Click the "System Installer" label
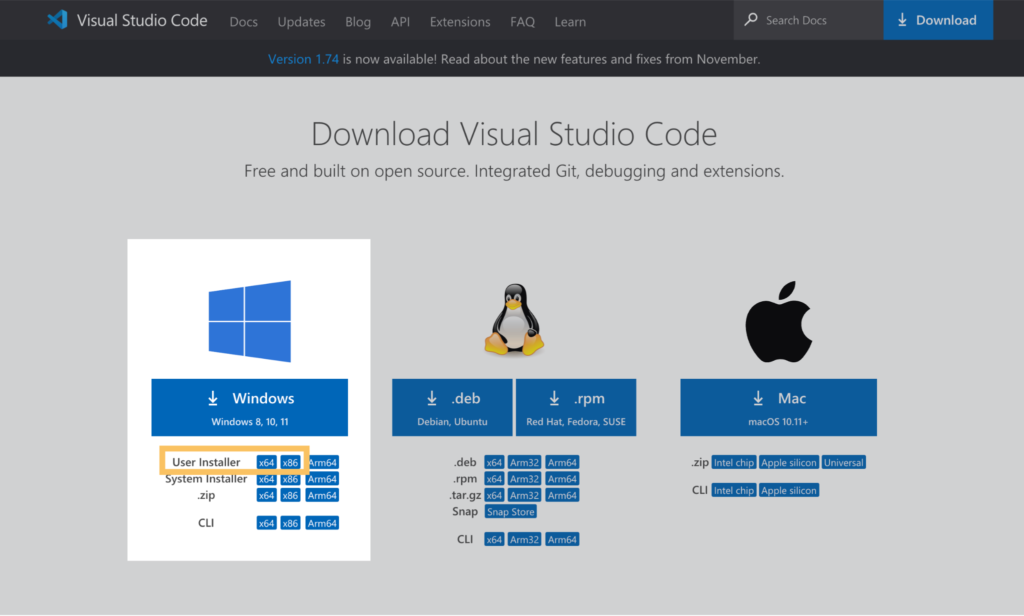Viewport: 1024px width, 616px height. point(206,479)
